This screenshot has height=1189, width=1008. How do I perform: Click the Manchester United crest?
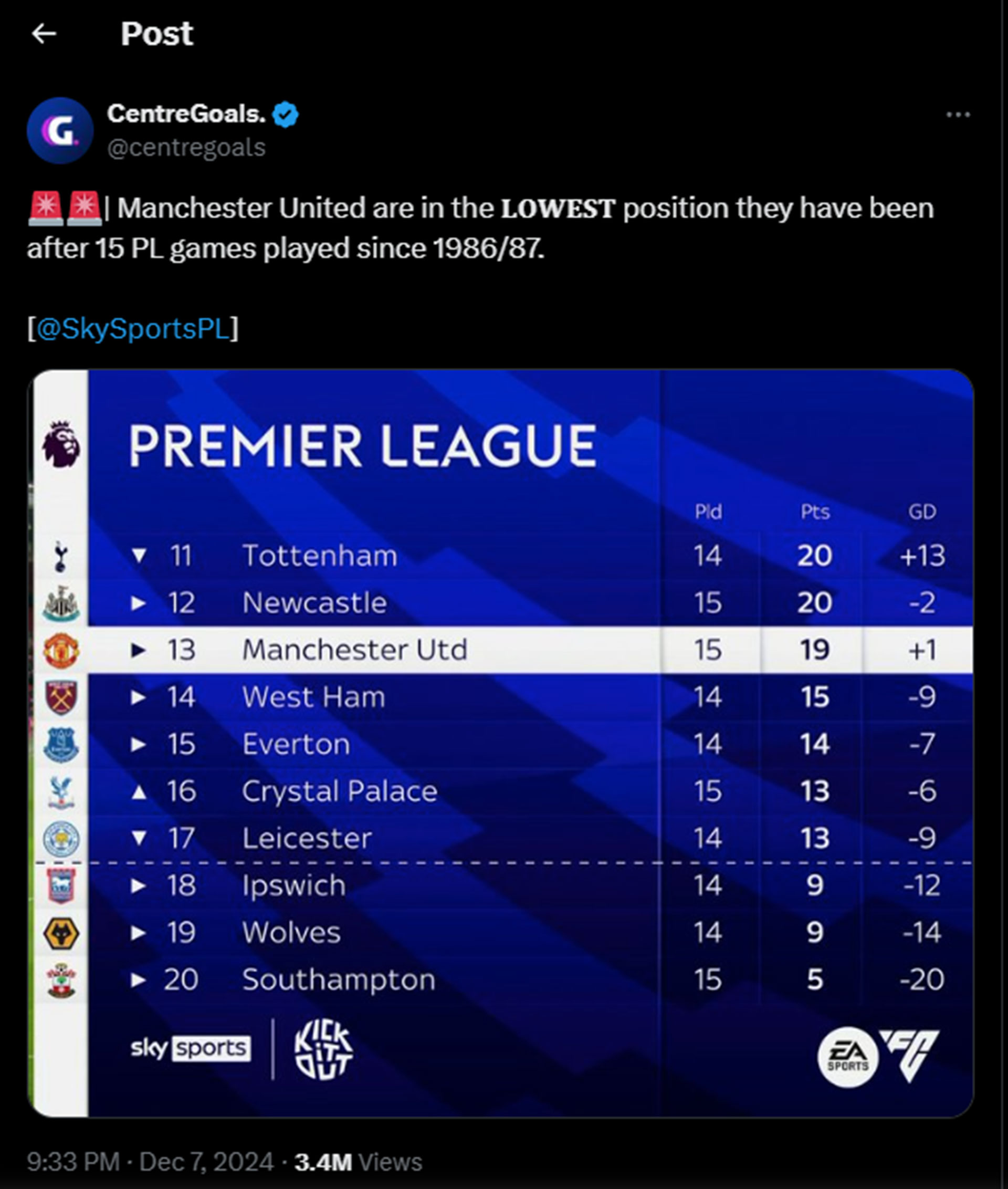click(x=61, y=650)
